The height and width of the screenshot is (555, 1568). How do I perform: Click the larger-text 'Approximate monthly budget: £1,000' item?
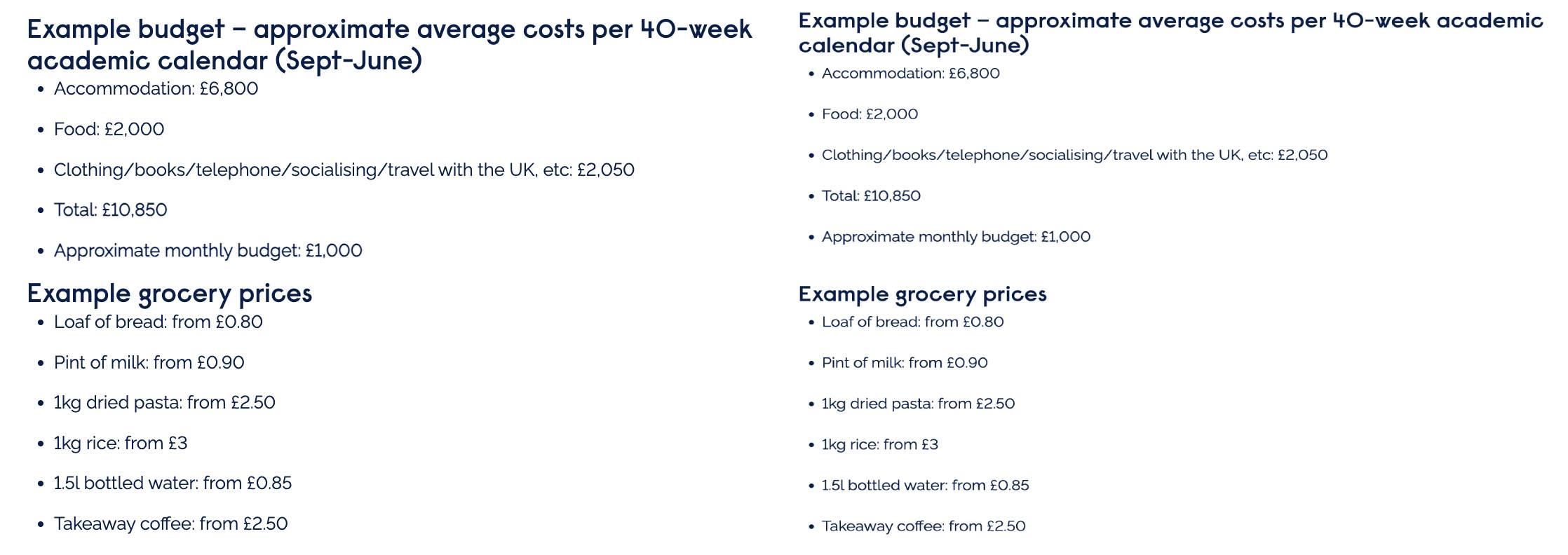[x=208, y=251]
